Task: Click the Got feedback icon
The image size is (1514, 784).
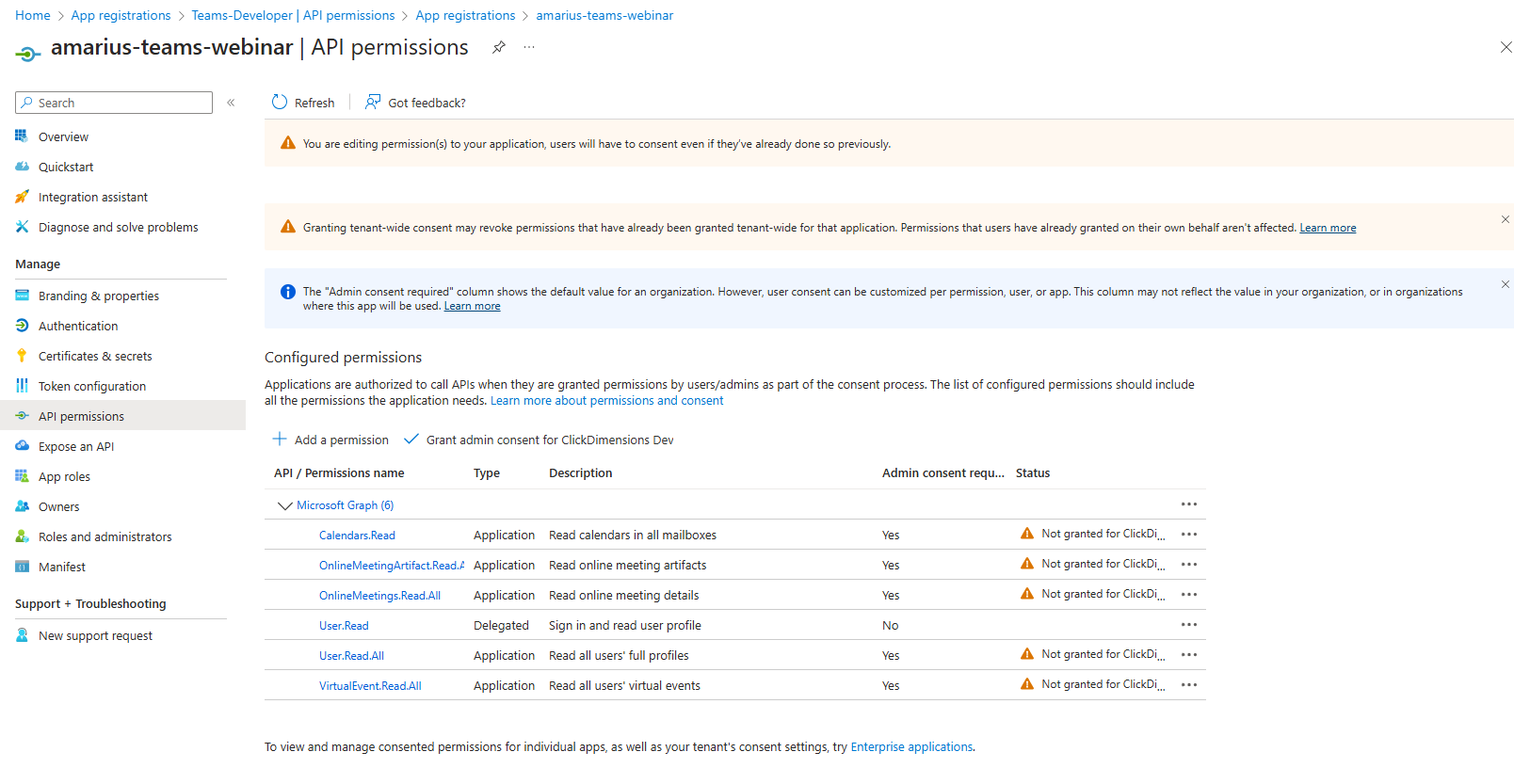Action: click(x=373, y=102)
